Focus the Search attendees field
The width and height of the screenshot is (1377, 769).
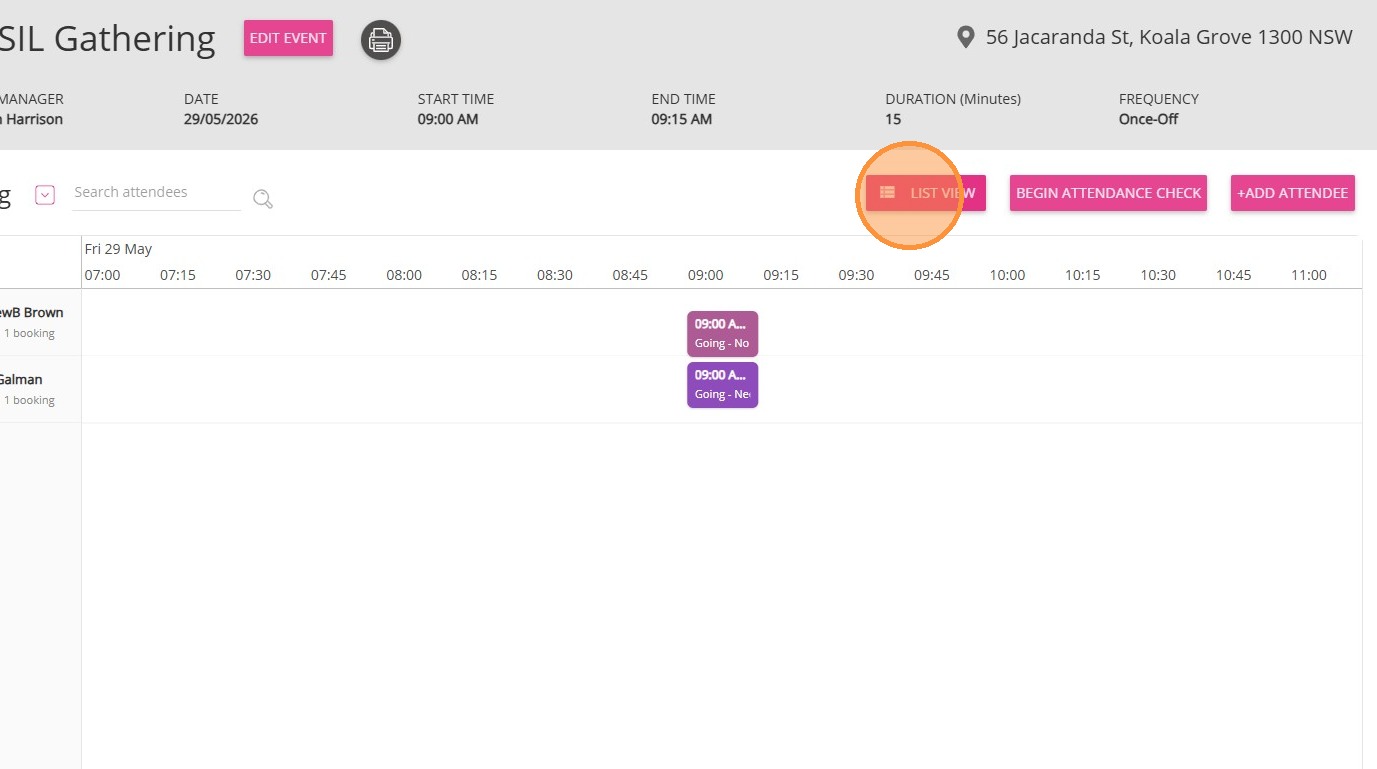pos(157,193)
